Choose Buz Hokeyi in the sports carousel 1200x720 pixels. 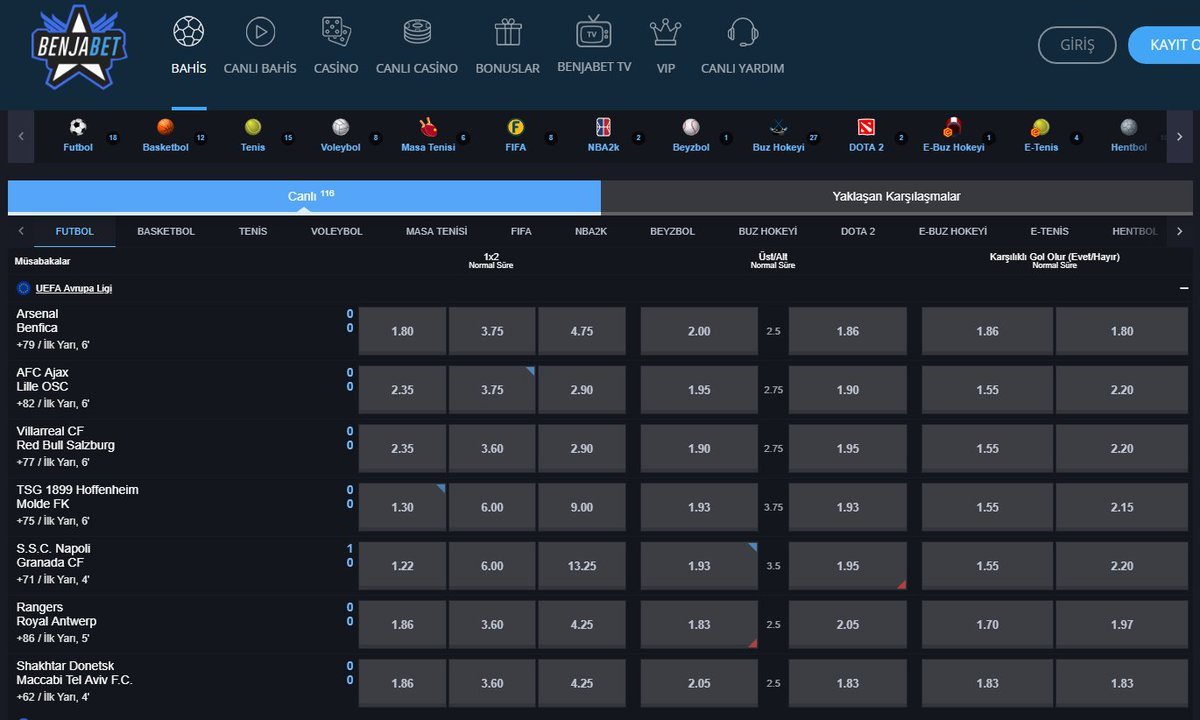point(779,136)
